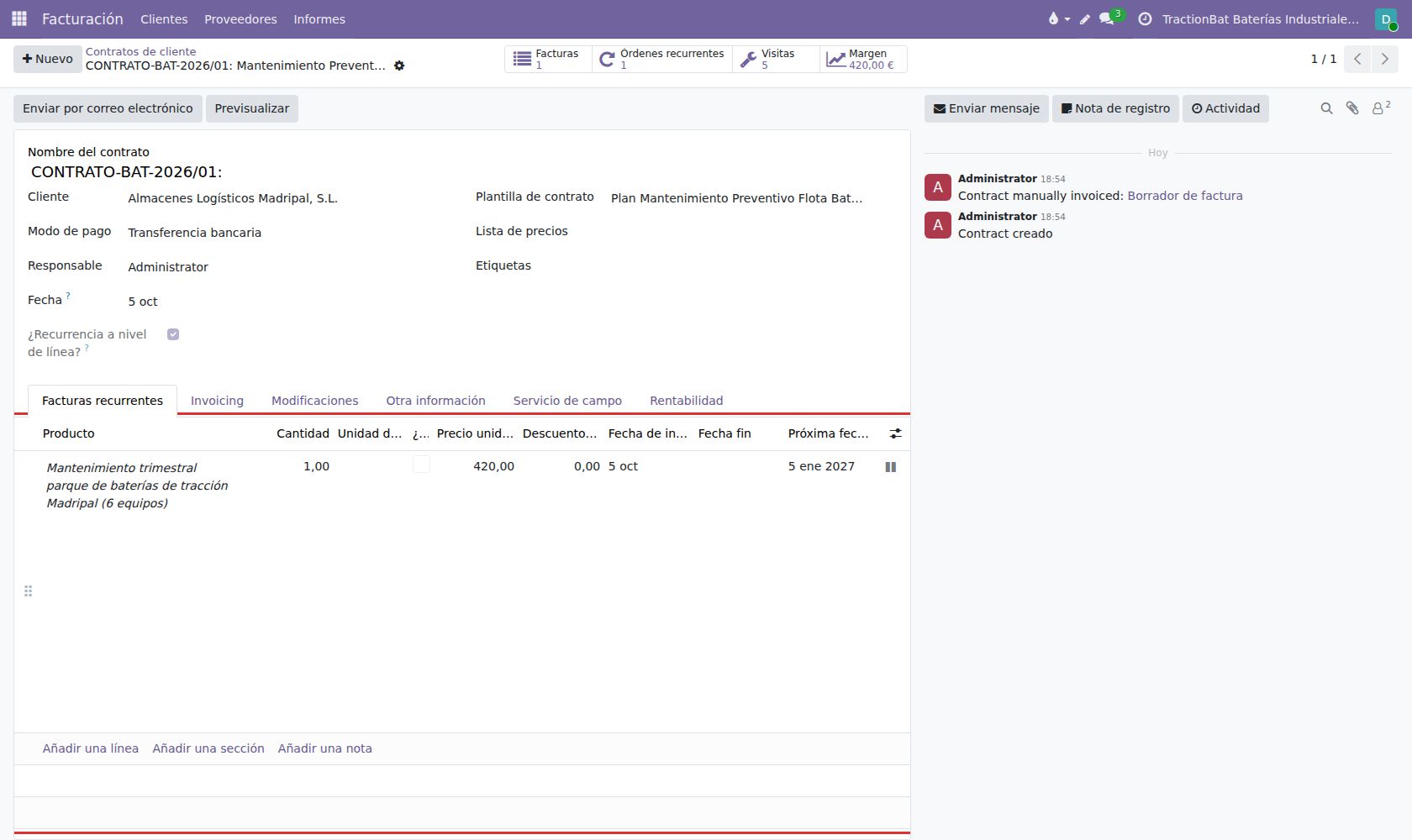
Task: Open the Proveedores menu
Action: coord(240,18)
